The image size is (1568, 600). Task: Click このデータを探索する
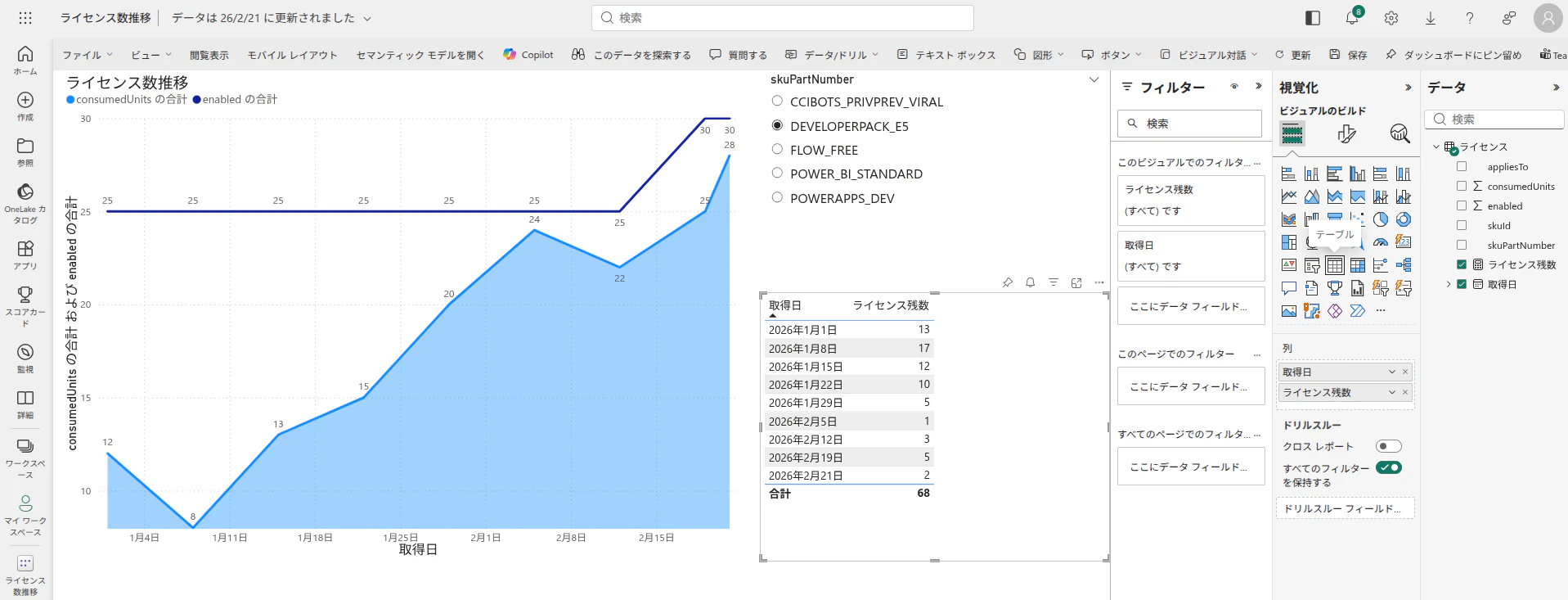[631, 55]
